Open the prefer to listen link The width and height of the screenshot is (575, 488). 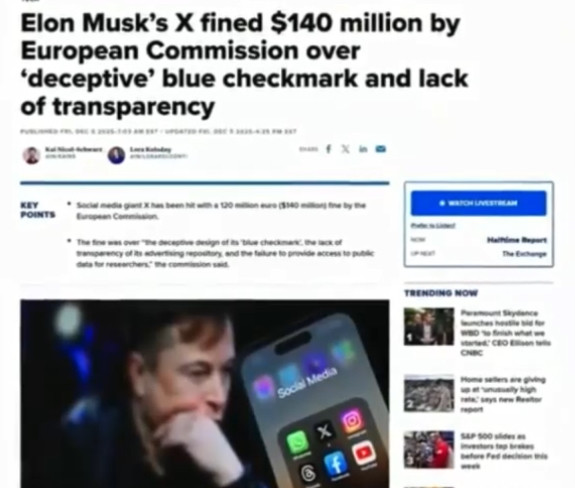(x=433, y=225)
